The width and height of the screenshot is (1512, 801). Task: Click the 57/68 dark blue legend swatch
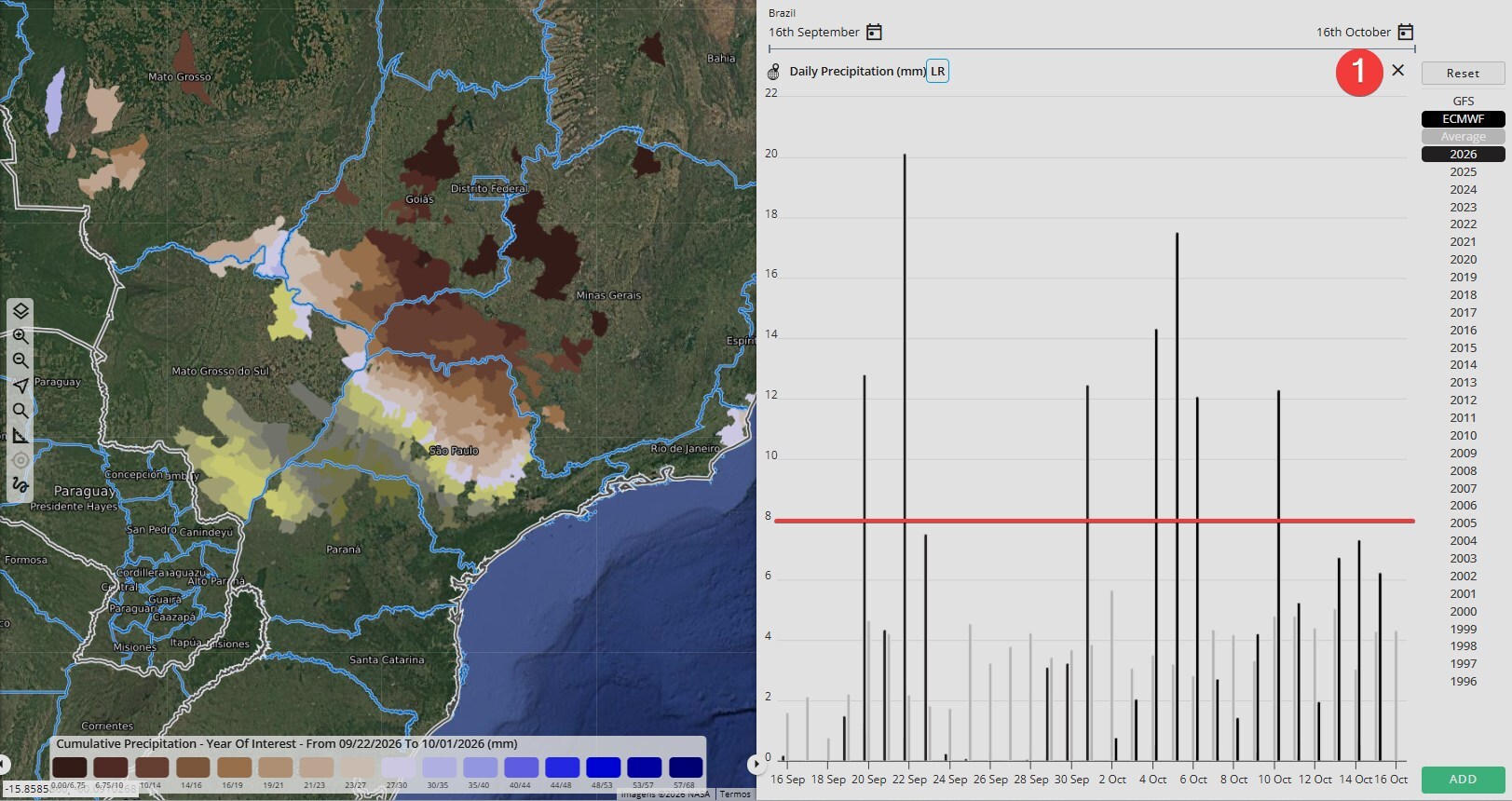[686, 767]
